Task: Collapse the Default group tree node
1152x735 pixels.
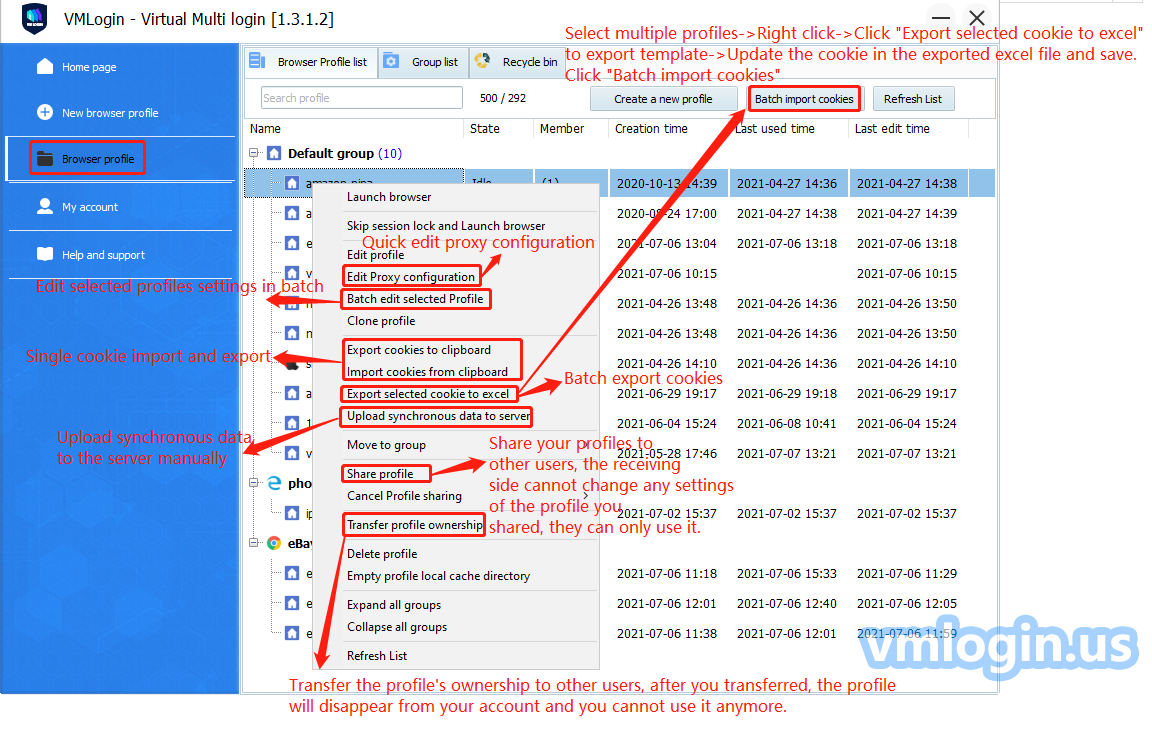Action: 255,153
